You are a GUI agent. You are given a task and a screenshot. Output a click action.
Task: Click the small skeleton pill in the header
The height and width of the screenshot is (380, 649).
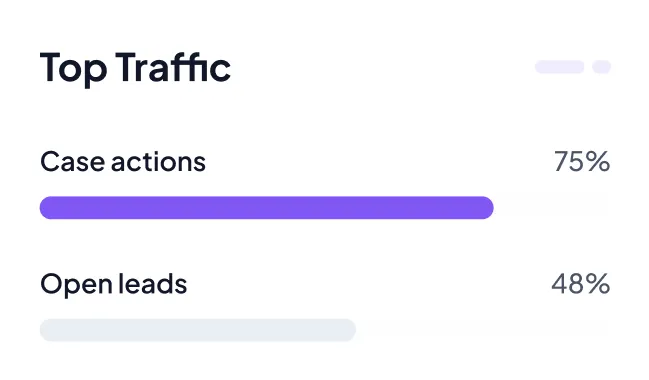(x=601, y=67)
